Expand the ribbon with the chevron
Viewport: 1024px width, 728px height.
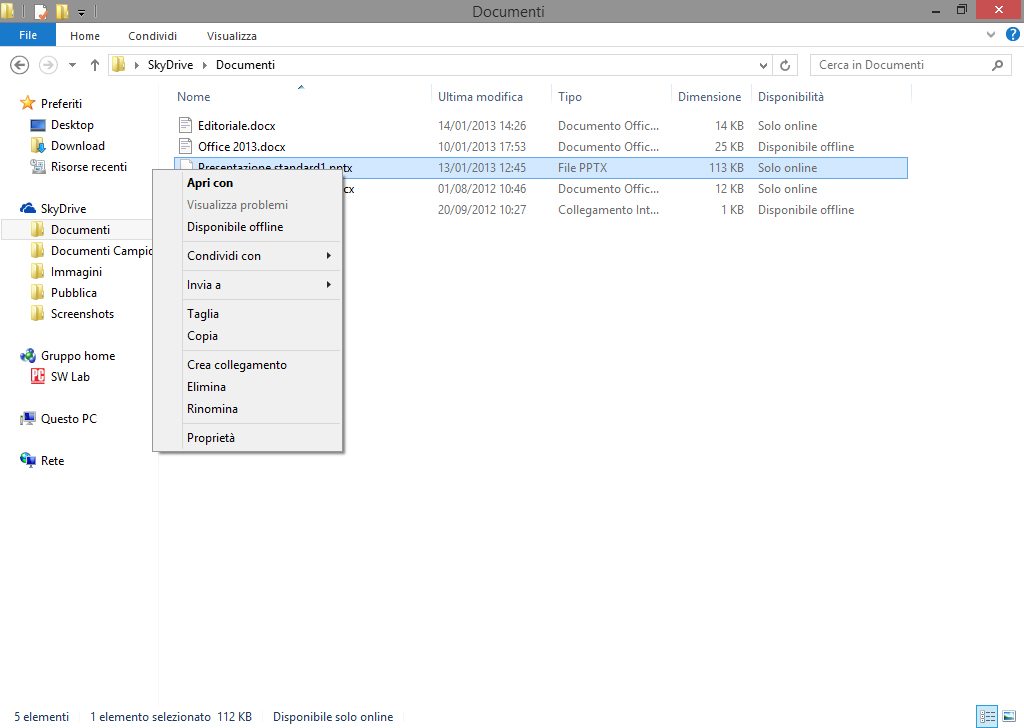point(988,36)
